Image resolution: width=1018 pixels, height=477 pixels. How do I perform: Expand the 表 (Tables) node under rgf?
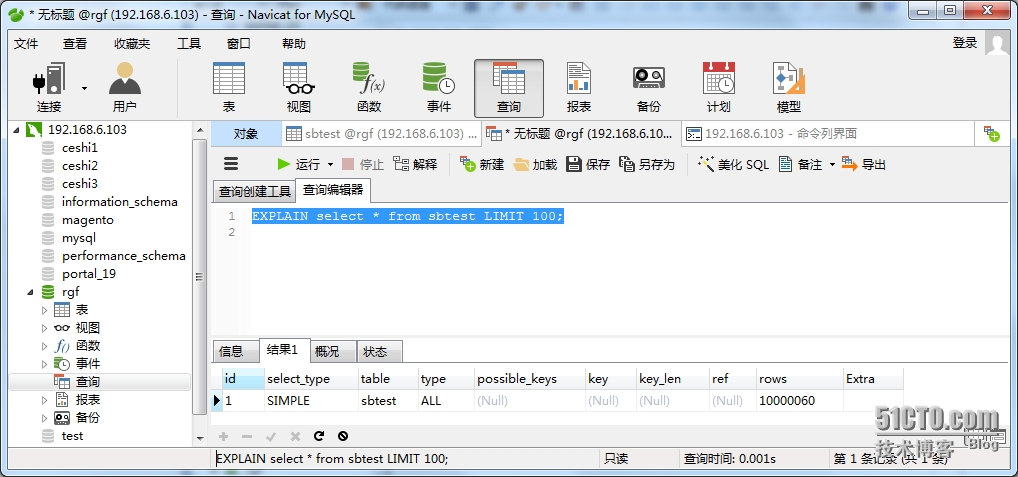(44, 310)
